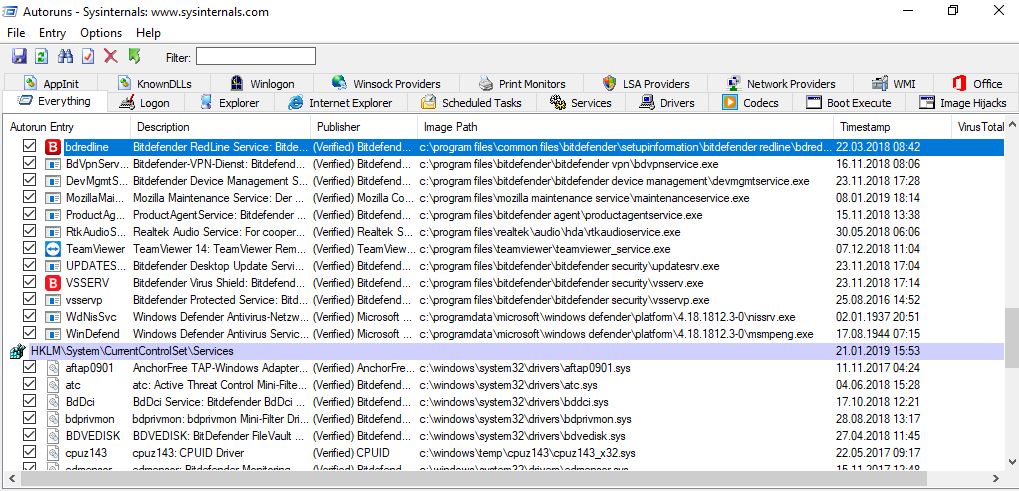Click the icon next to WinDefend entry
This screenshot has width=1019, height=491.
[53, 334]
